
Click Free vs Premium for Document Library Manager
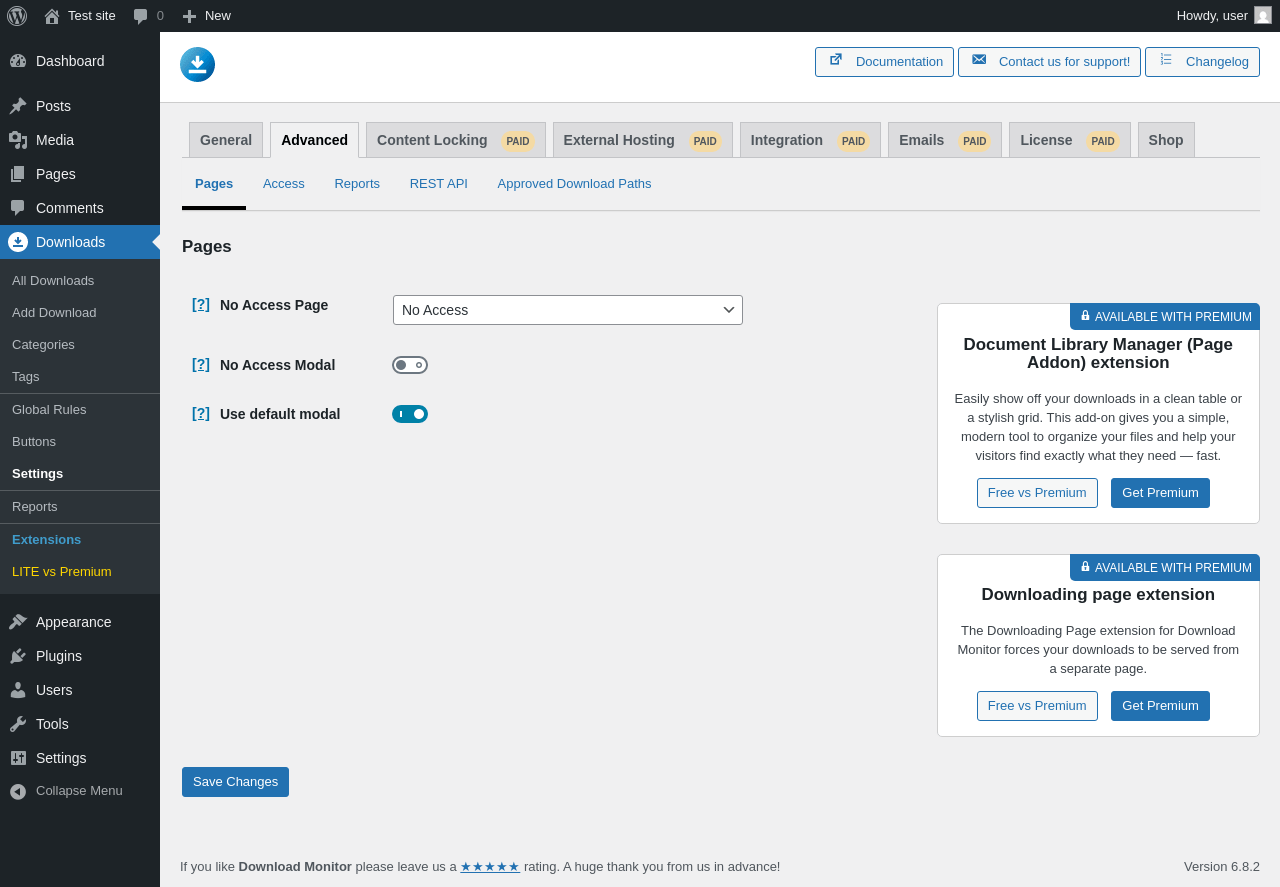pos(1037,493)
